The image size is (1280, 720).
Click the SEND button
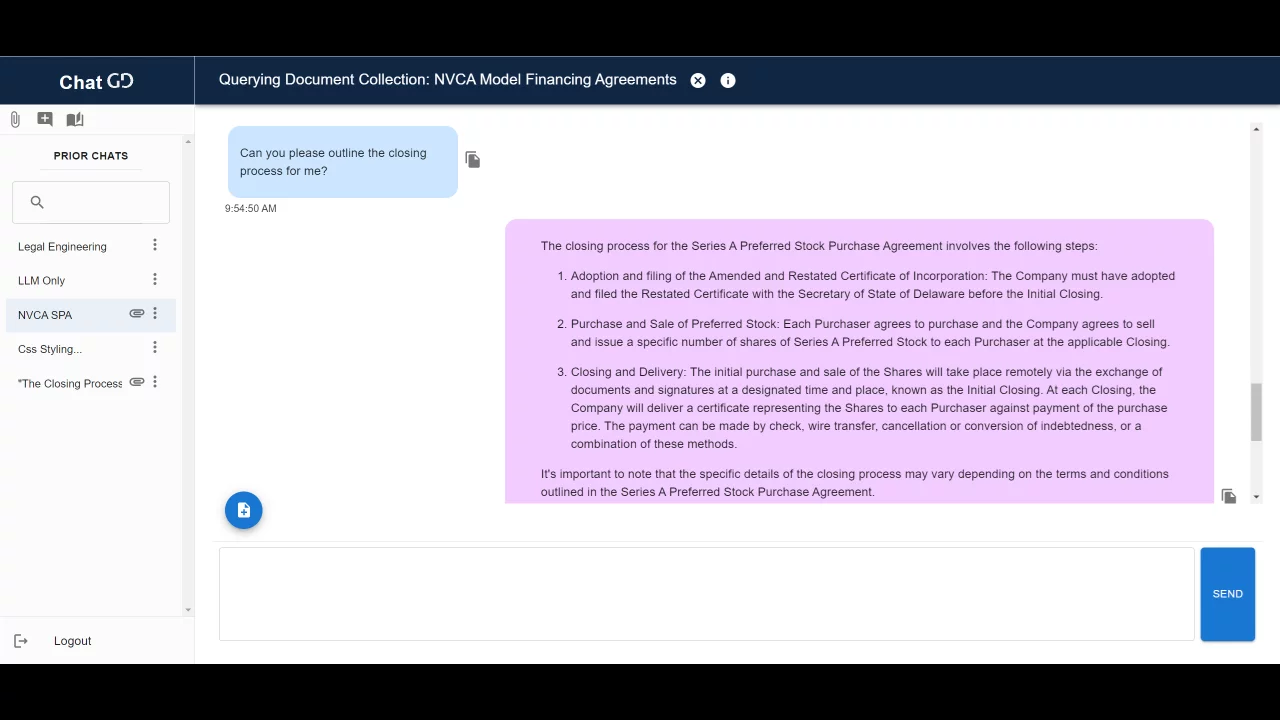point(1228,594)
